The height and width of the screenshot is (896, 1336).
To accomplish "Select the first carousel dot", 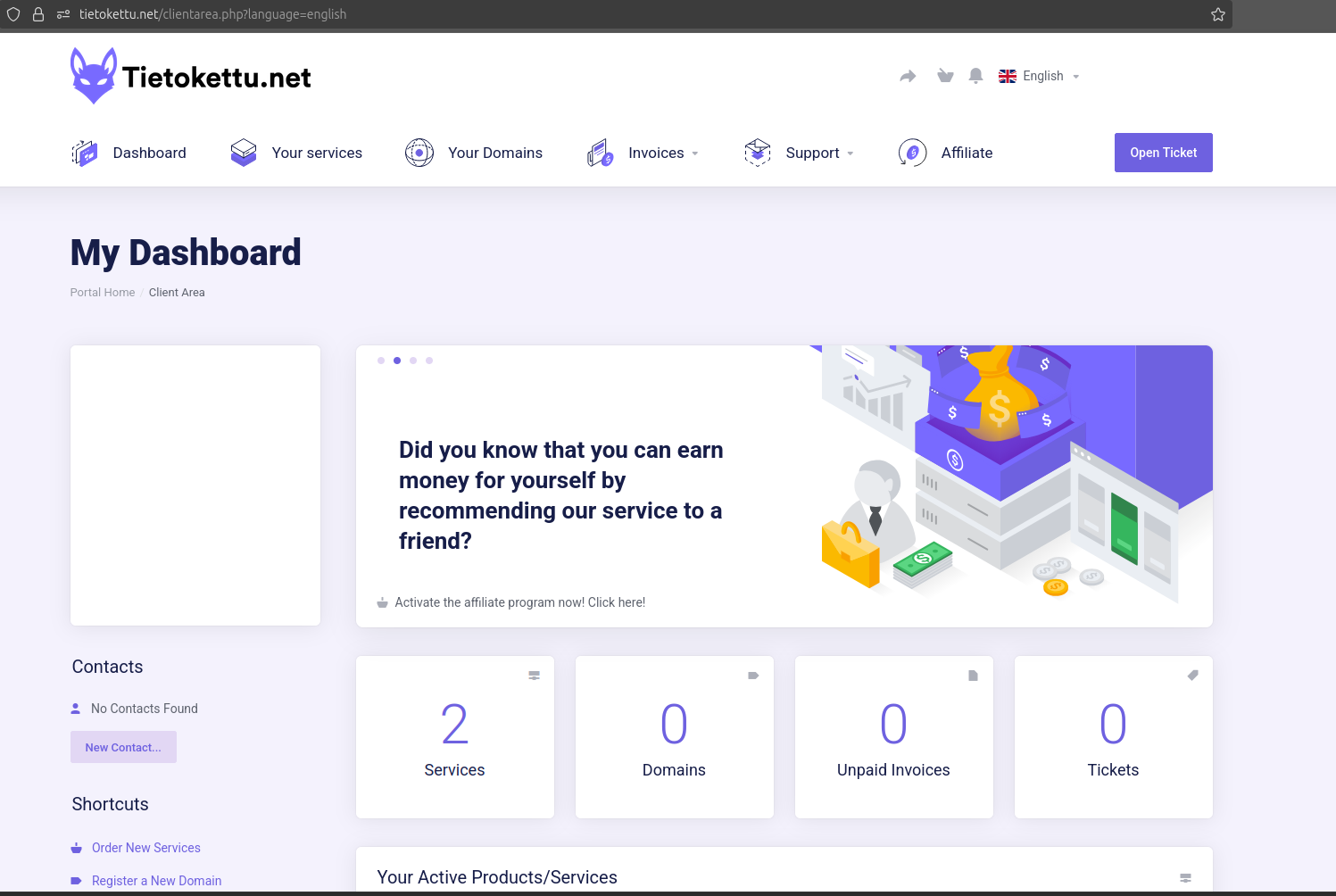I will (x=381, y=361).
